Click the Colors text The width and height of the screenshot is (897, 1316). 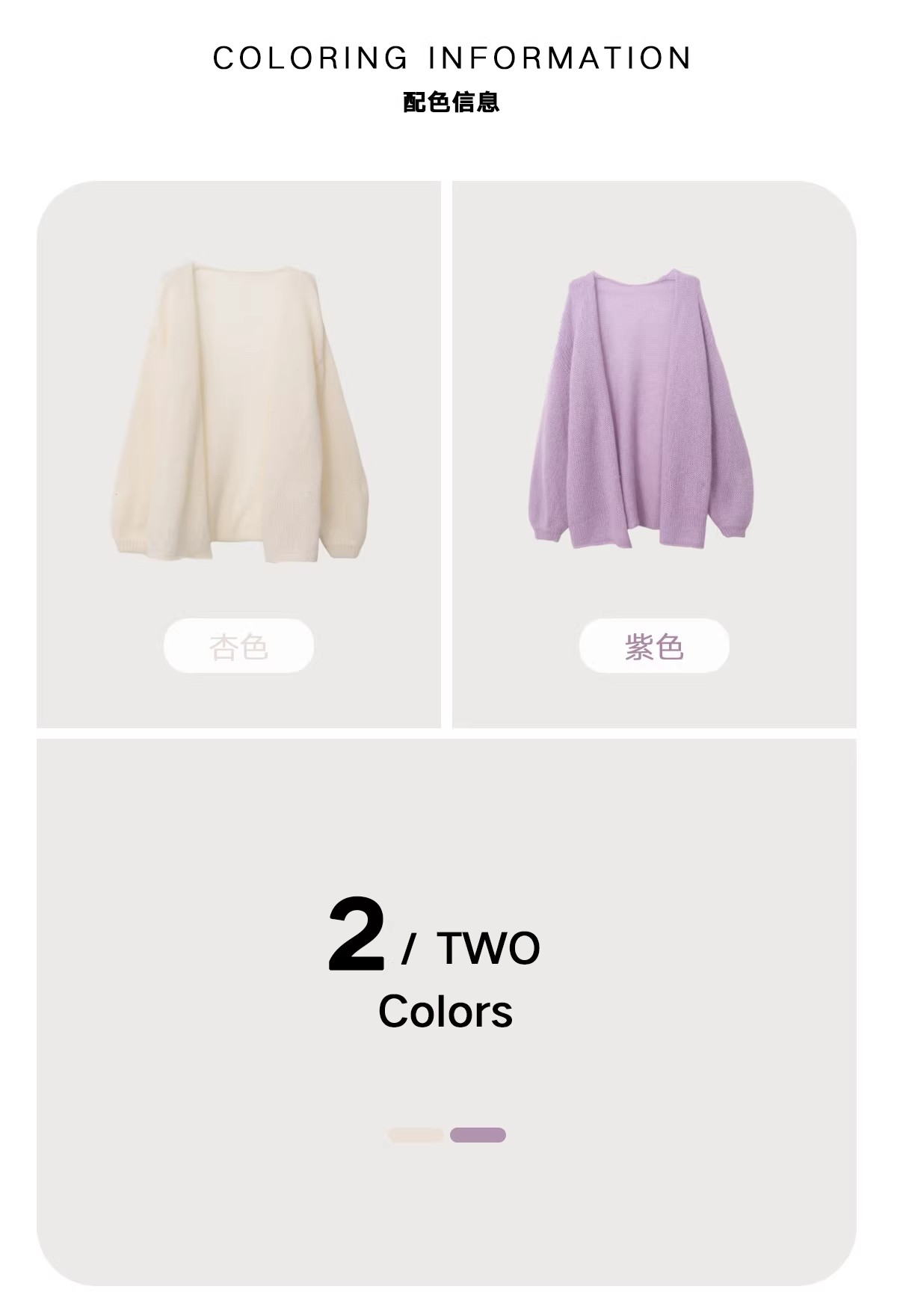pyautogui.click(x=446, y=1012)
